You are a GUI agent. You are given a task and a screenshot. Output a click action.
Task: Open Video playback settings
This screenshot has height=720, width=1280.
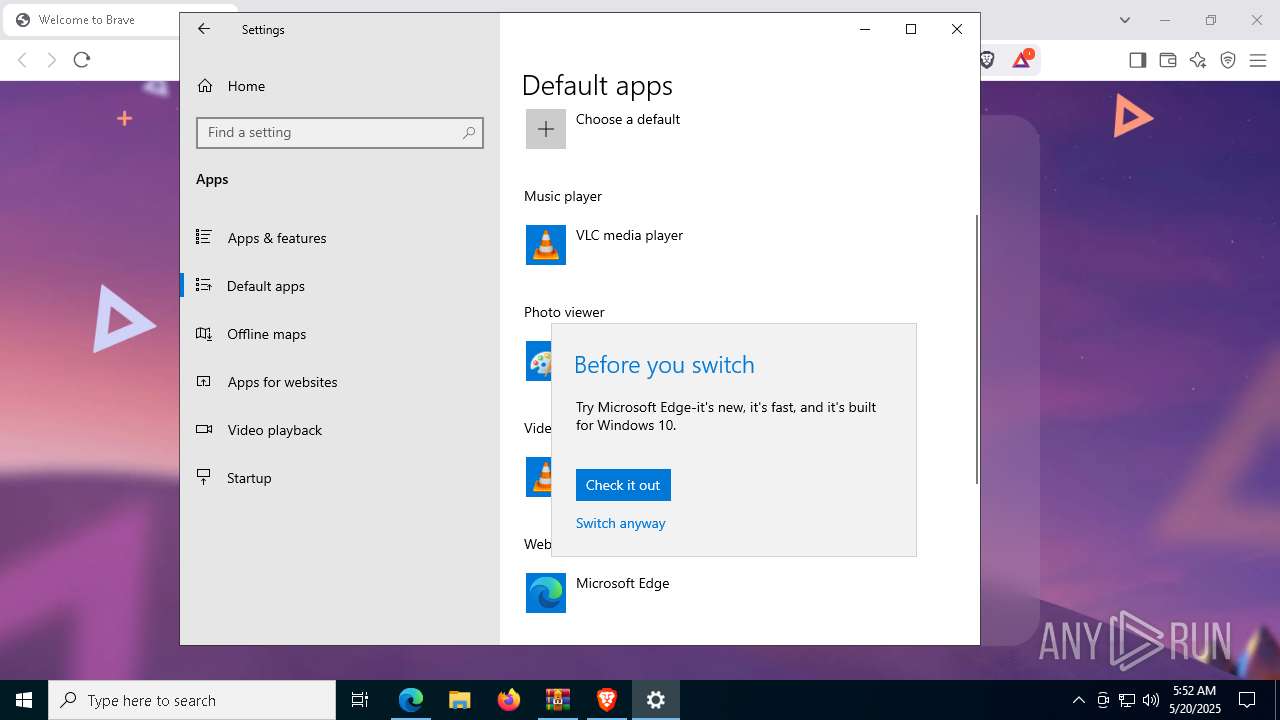coord(340,430)
